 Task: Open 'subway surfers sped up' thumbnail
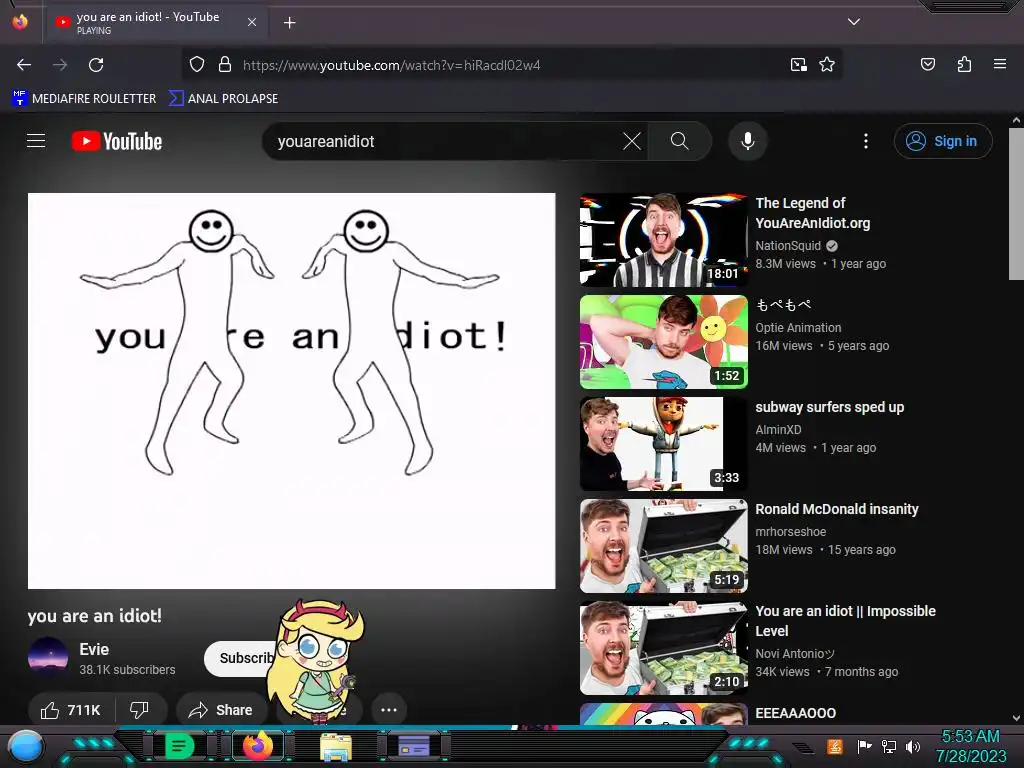[x=664, y=443]
